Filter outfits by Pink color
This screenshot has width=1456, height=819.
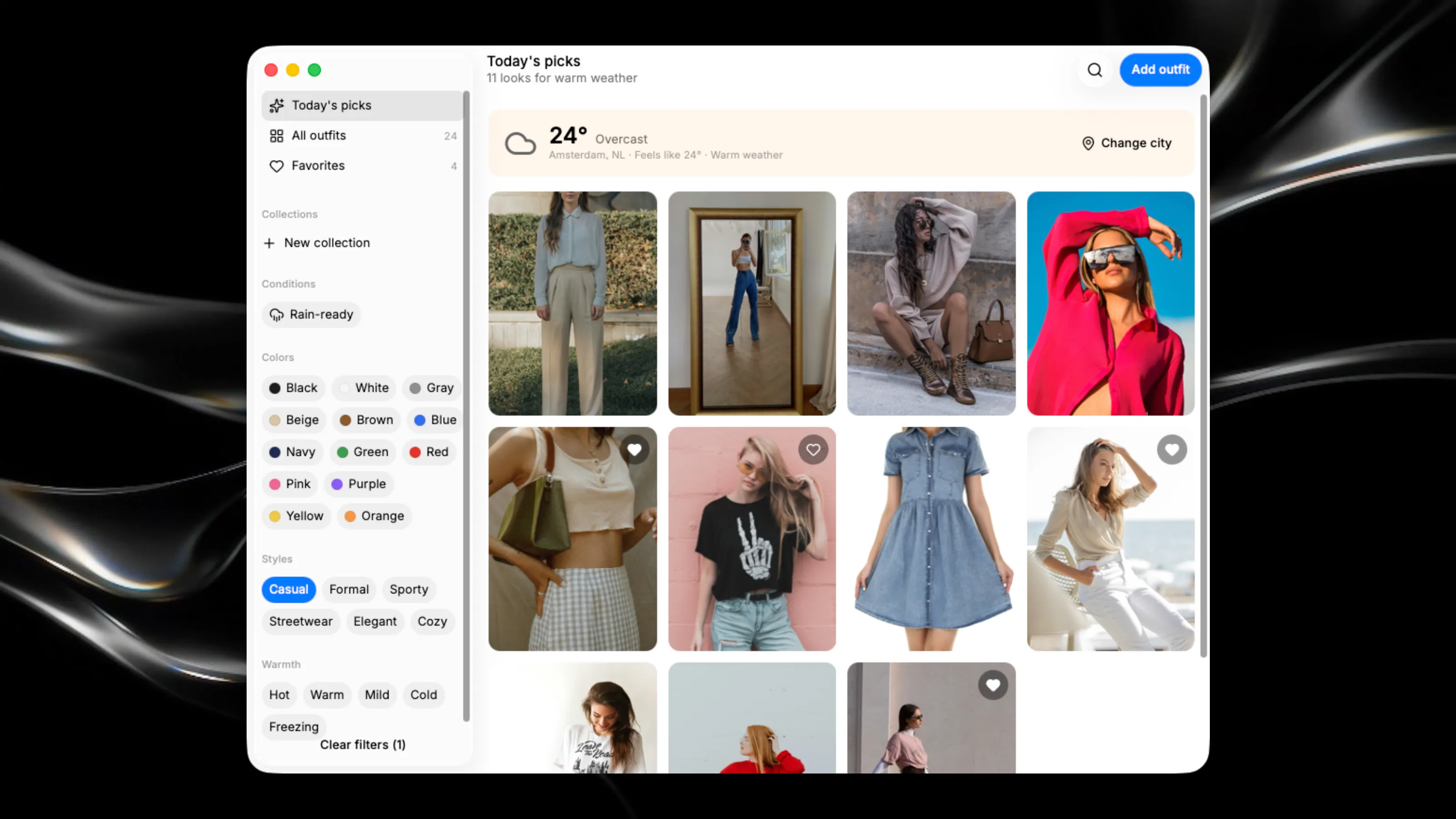[x=290, y=485]
